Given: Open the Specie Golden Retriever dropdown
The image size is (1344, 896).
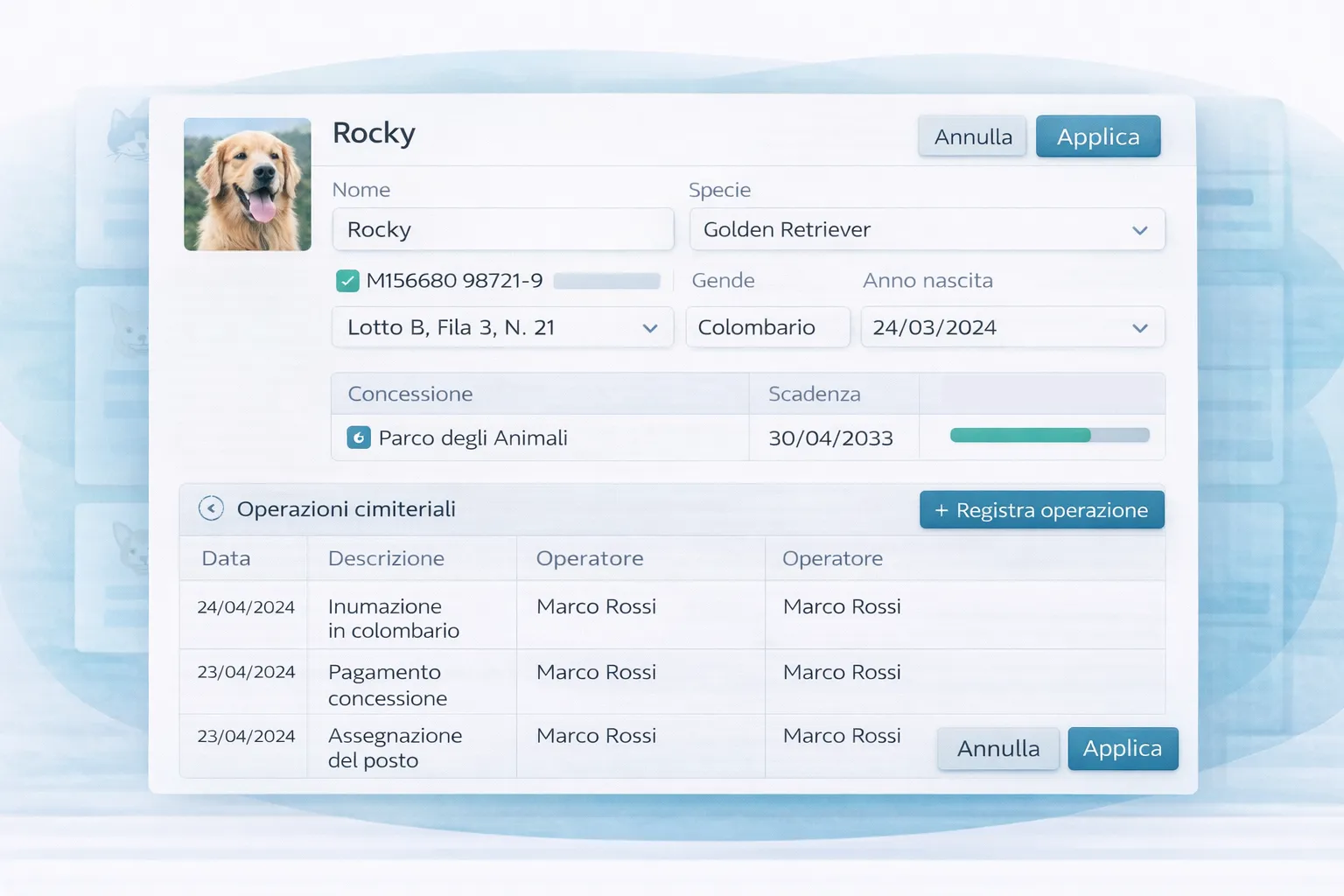Looking at the screenshot, I should pyautogui.click(x=927, y=229).
